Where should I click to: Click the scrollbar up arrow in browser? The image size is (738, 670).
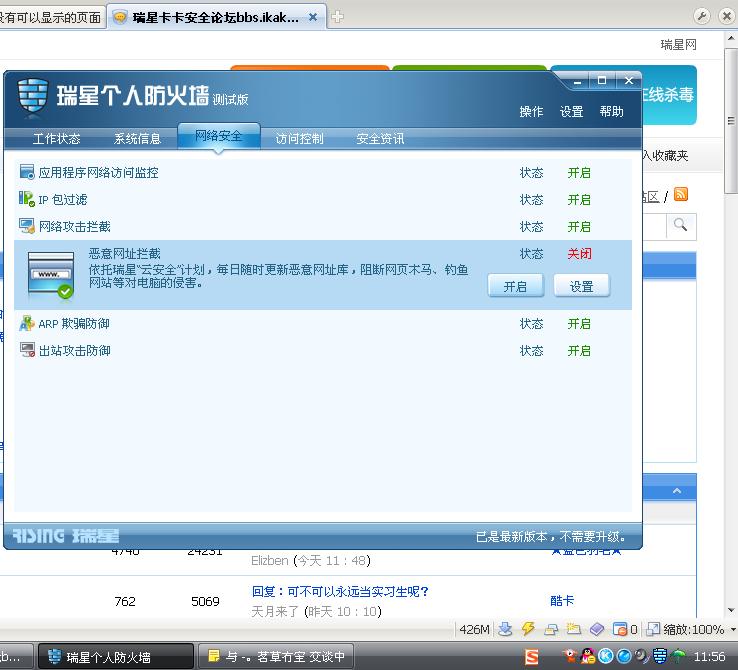pos(730,39)
